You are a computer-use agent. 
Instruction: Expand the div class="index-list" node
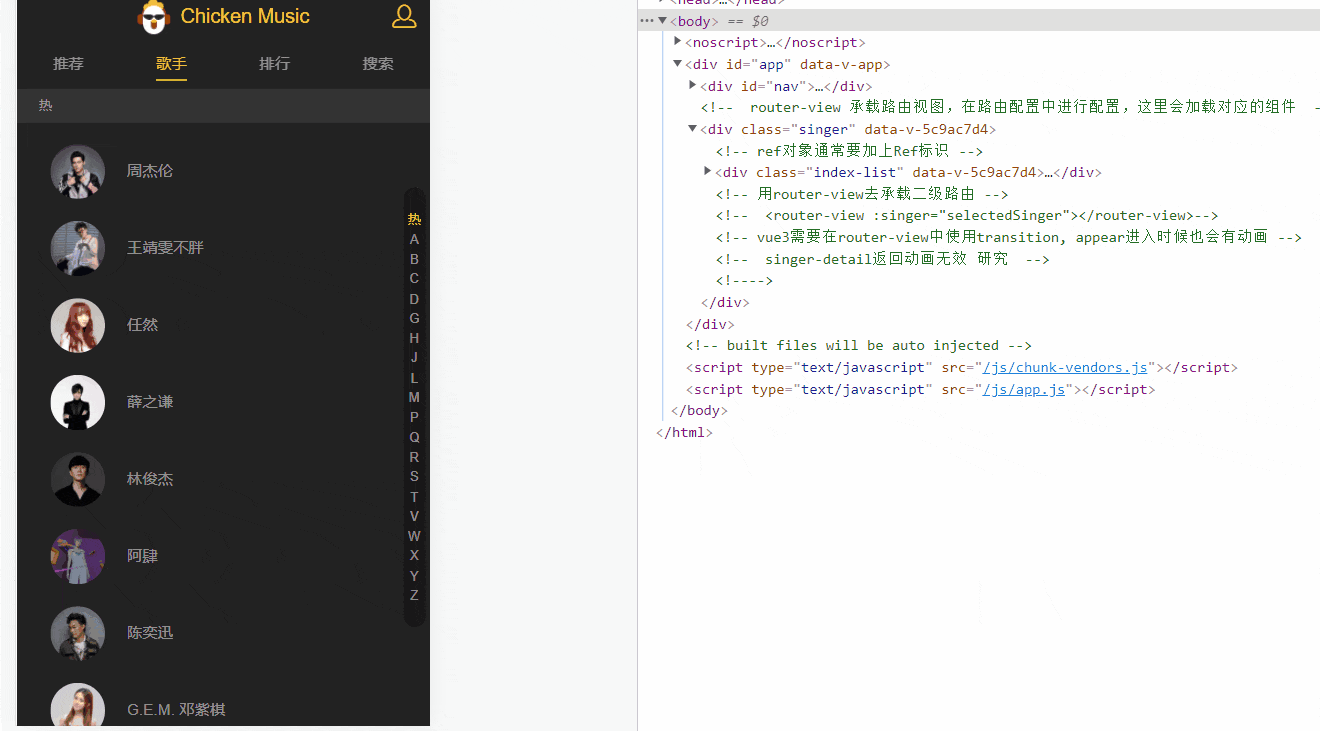point(708,171)
